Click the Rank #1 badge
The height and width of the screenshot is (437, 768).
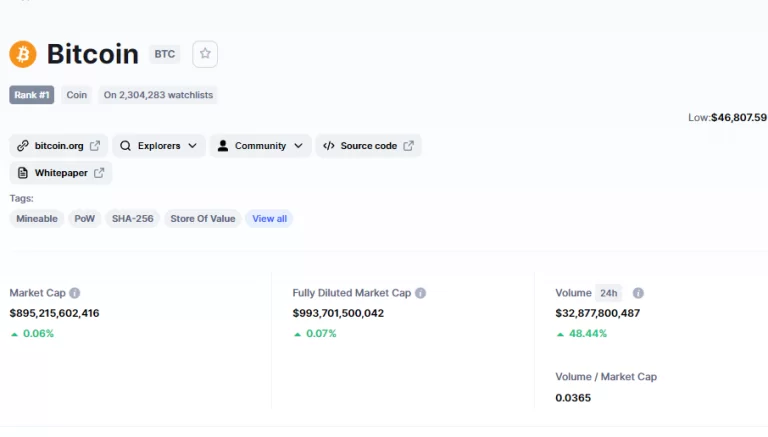tap(32, 95)
